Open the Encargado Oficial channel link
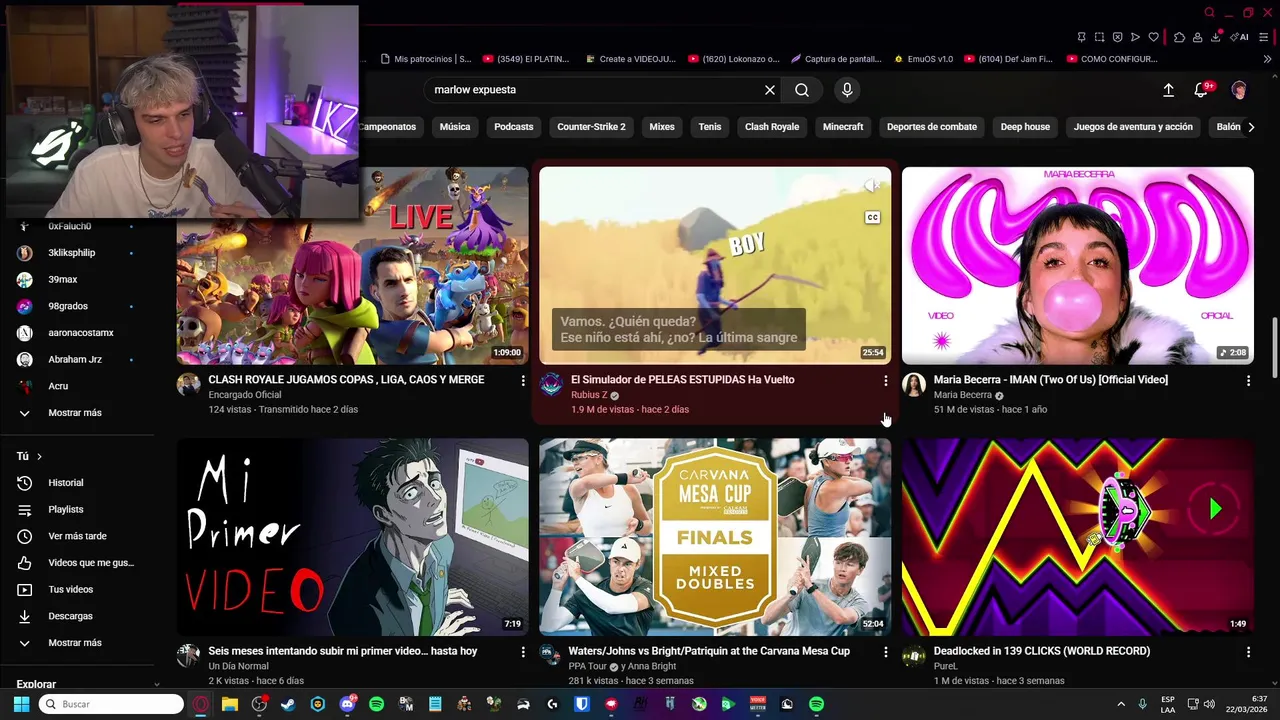Screen dimensions: 1280x720 tap(245, 395)
